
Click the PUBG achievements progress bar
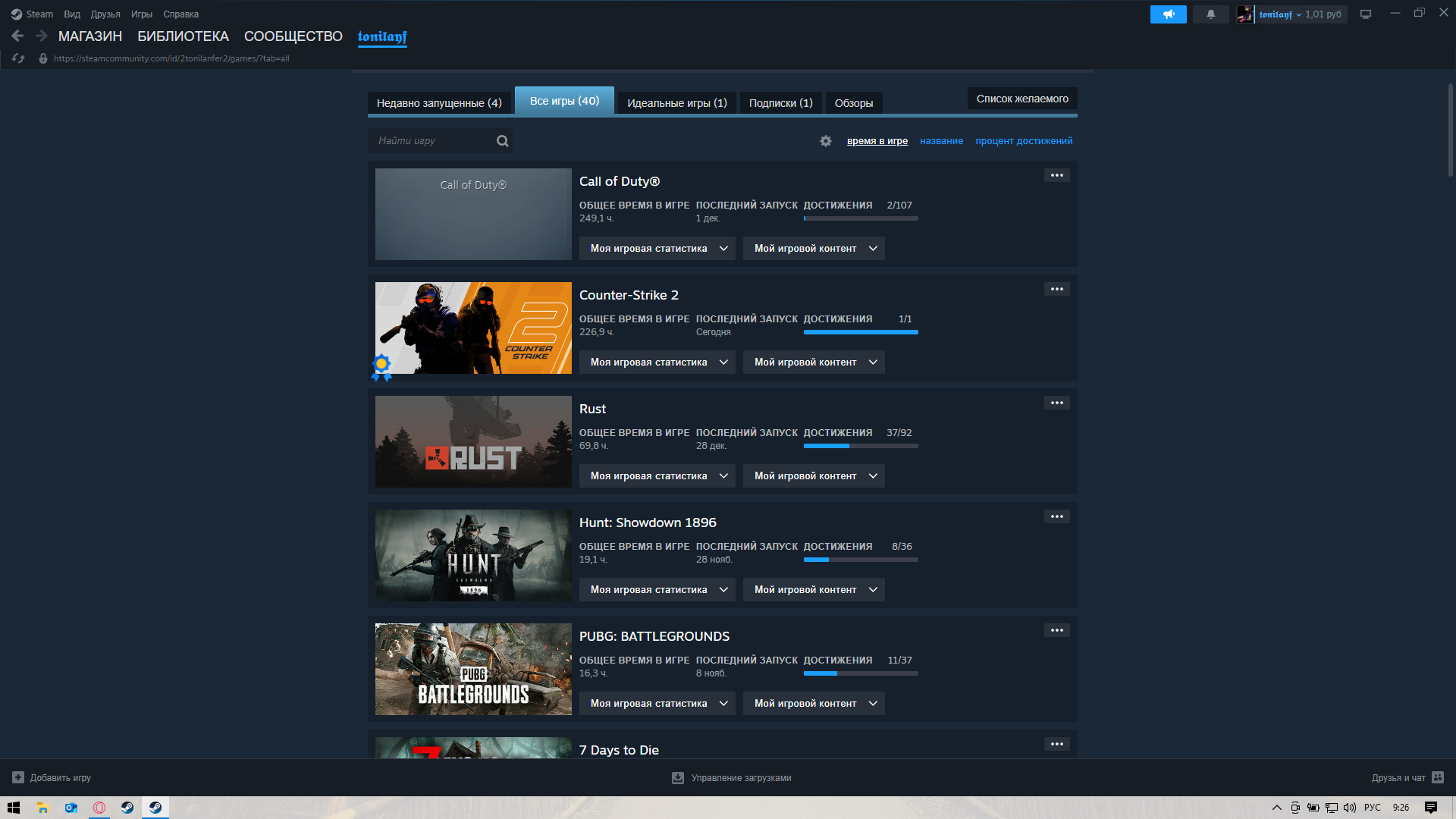pos(861,673)
